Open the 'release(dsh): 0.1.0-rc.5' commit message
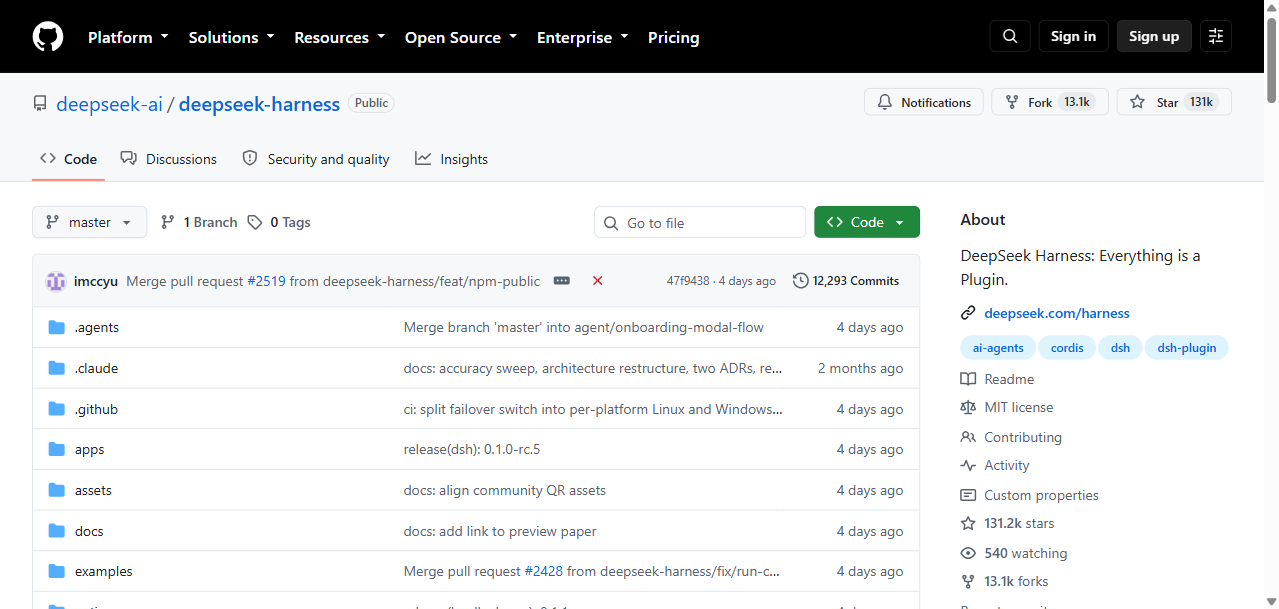 point(472,450)
